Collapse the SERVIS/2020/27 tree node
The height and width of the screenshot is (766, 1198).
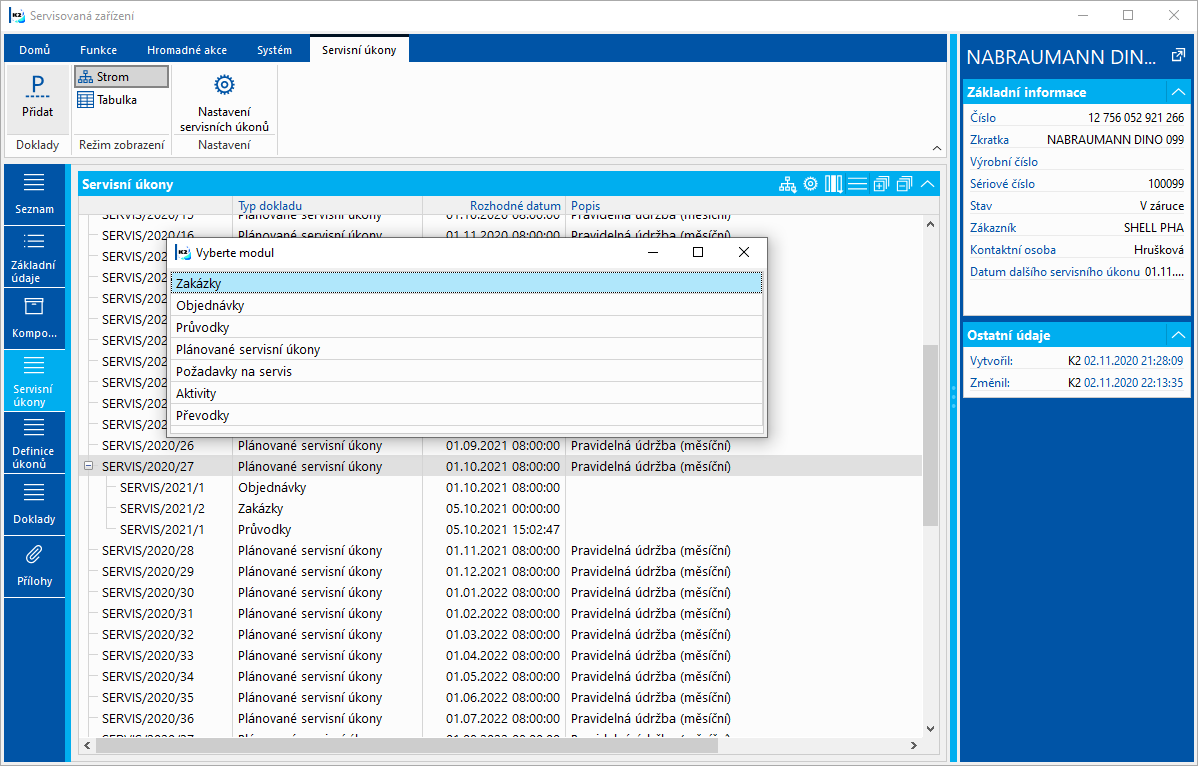[89, 465]
